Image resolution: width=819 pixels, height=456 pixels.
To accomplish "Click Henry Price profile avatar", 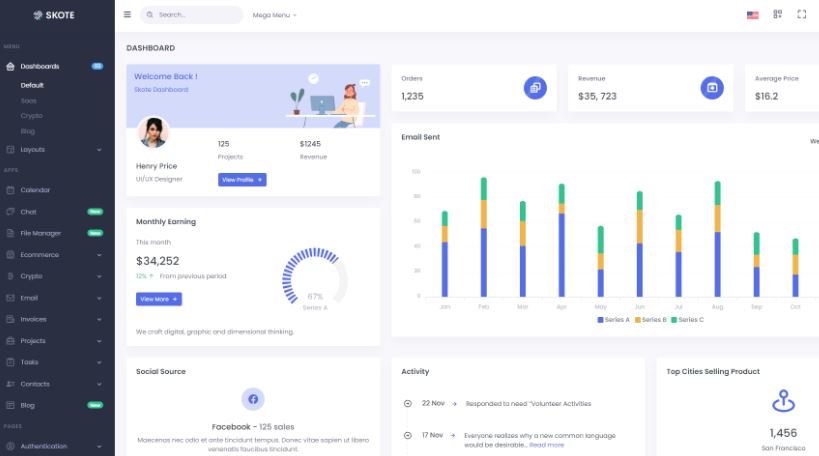I will [153, 132].
